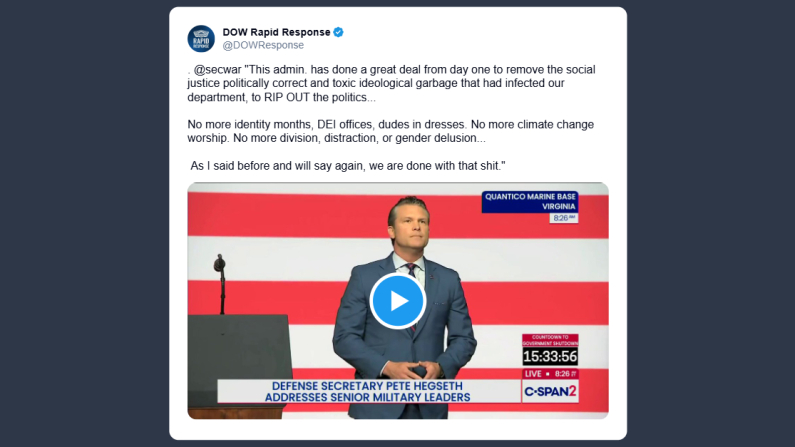The height and width of the screenshot is (447, 795).
Task: Click the dark podium in the video frame
Action: pyautogui.click(x=238, y=366)
